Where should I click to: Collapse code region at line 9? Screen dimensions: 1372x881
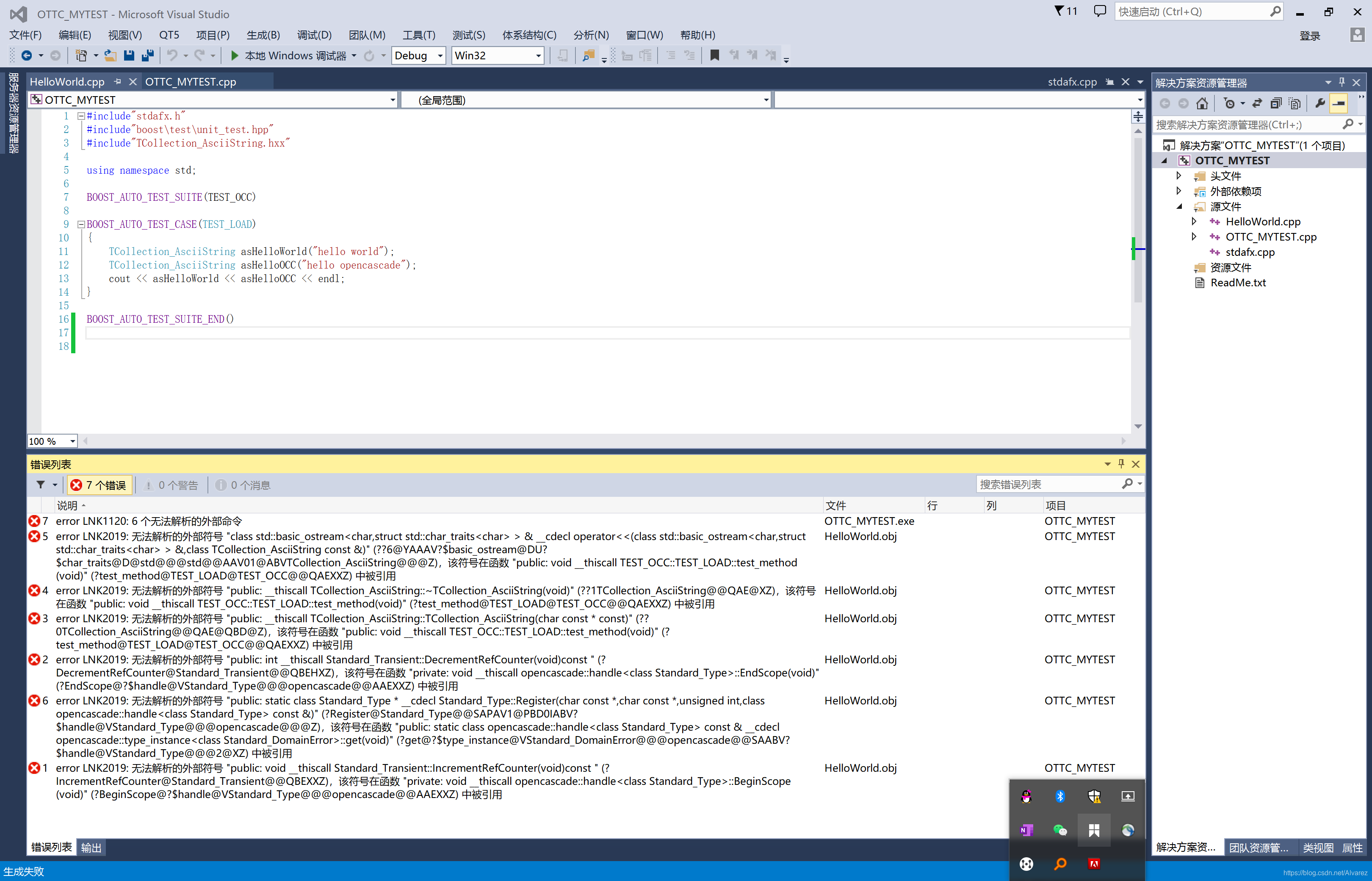[x=80, y=224]
